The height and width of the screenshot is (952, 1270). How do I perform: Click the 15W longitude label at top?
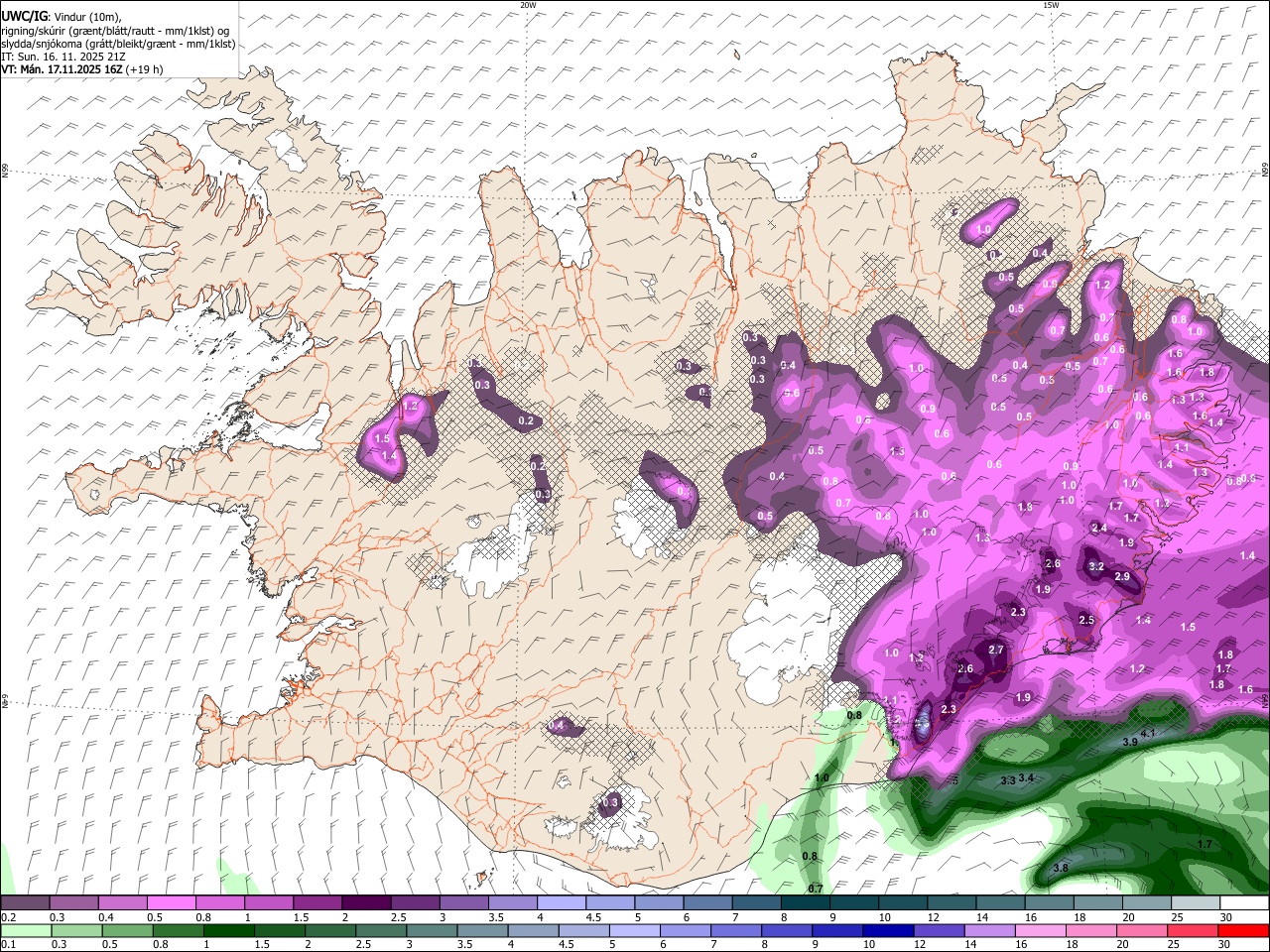pyautogui.click(x=1051, y=5)
